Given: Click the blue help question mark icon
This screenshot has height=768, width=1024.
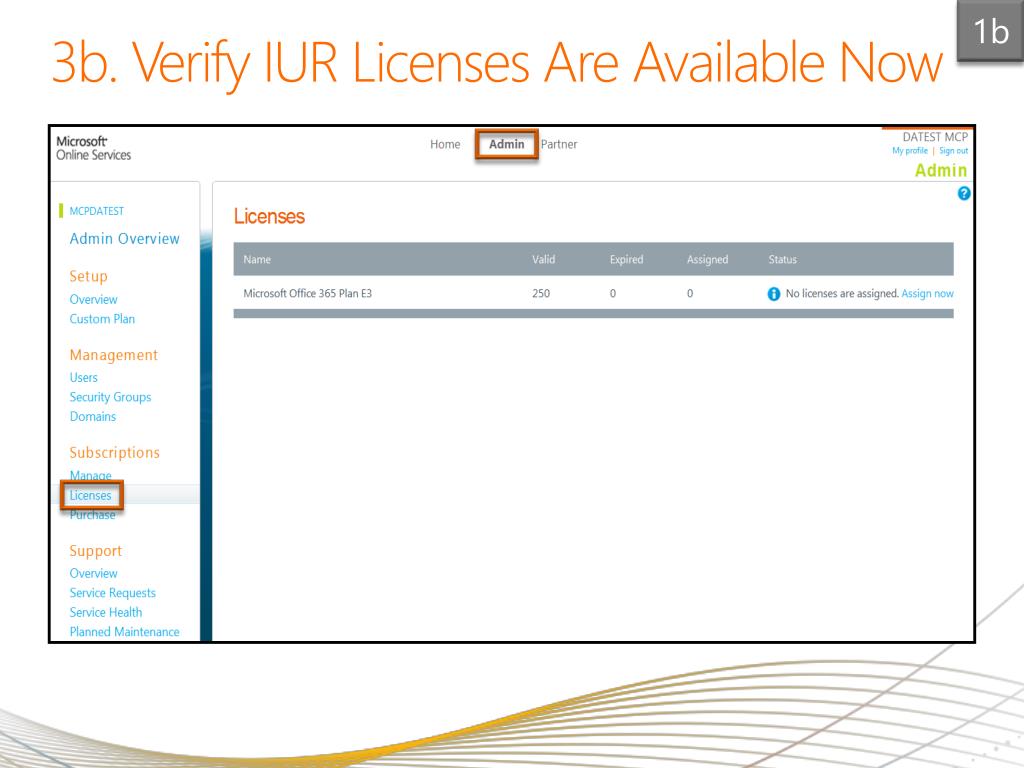Looking at the screenshot, I should tap(963, 193).
